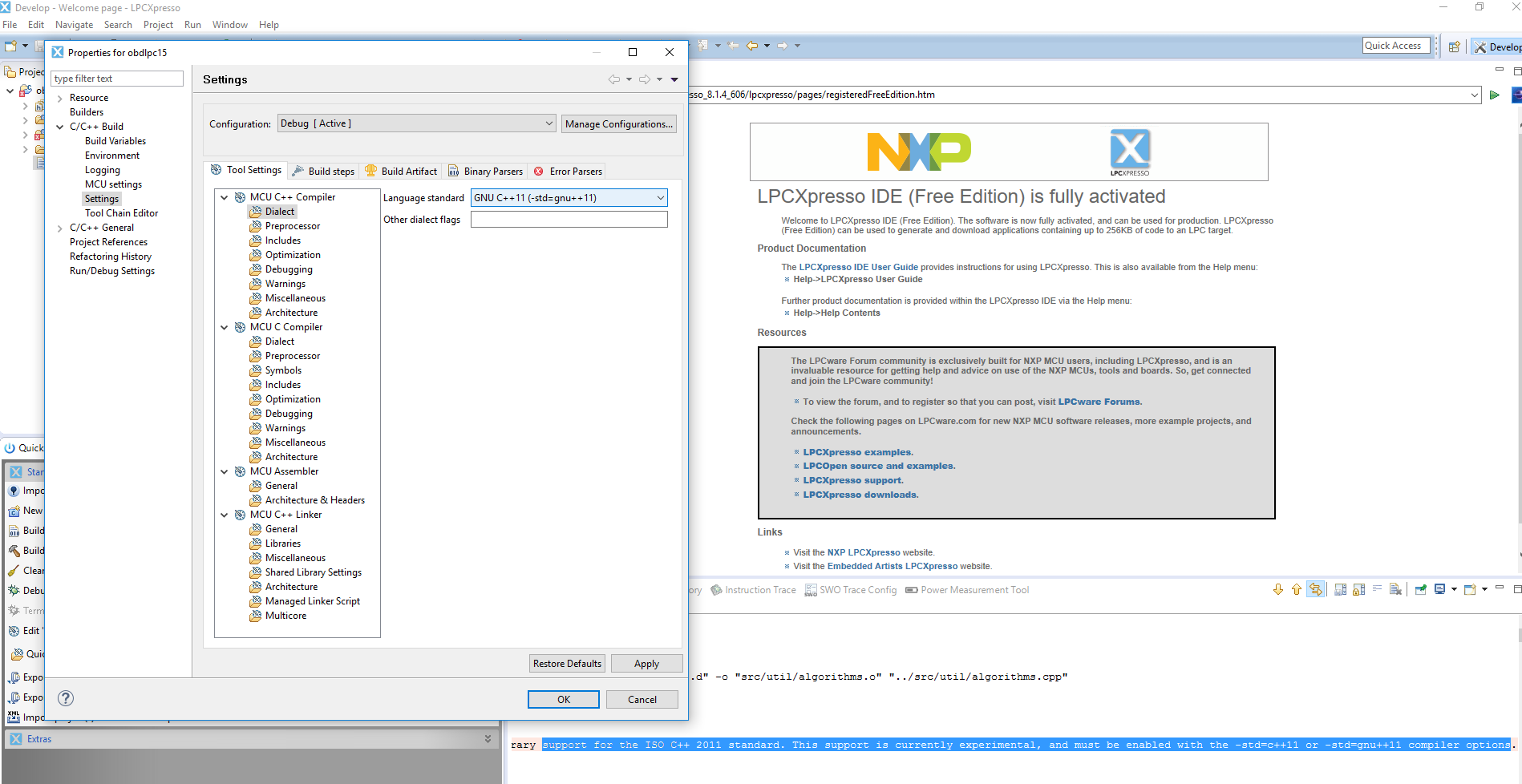
Task: Click the Build all binary icon in Quickstart
Action: tap(14, 531)
